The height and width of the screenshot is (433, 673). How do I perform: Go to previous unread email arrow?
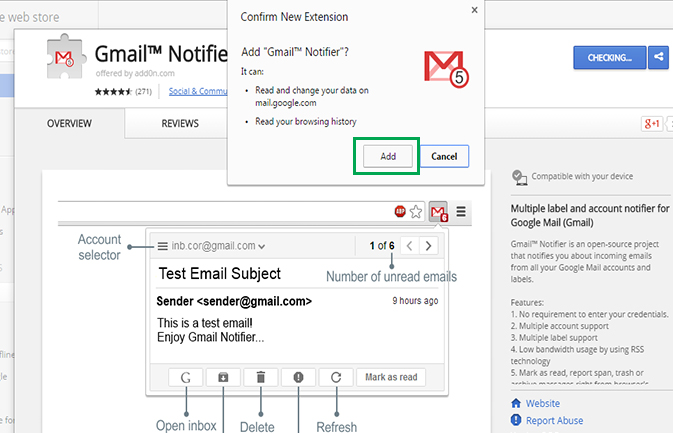coord(409,246)
